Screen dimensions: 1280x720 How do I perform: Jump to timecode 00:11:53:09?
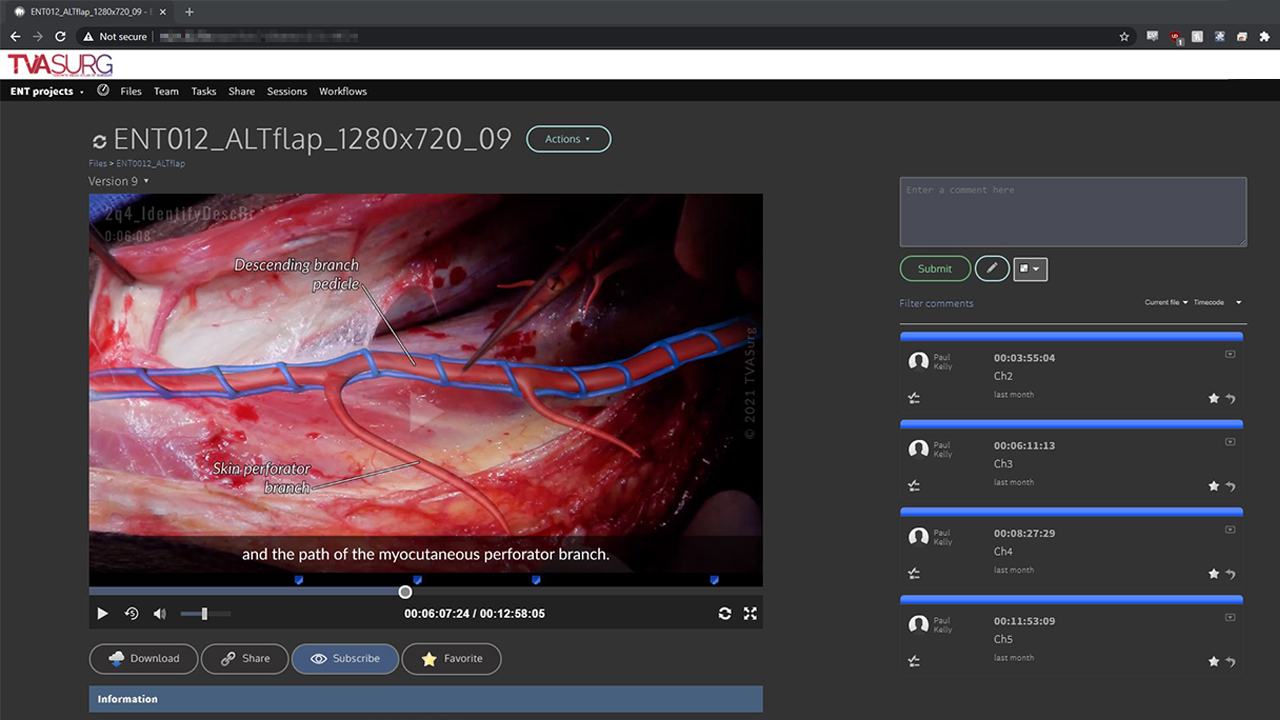tap(1024, 622)
